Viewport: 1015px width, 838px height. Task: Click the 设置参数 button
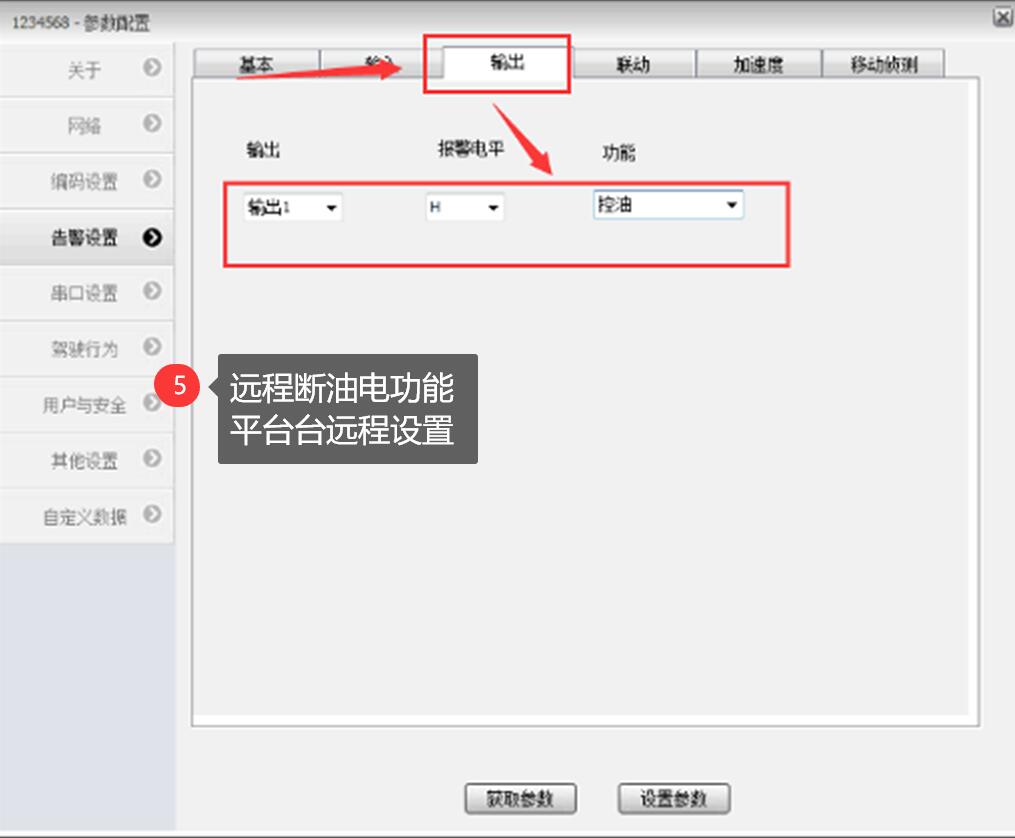pyautogui.click(x=674, y=799)
